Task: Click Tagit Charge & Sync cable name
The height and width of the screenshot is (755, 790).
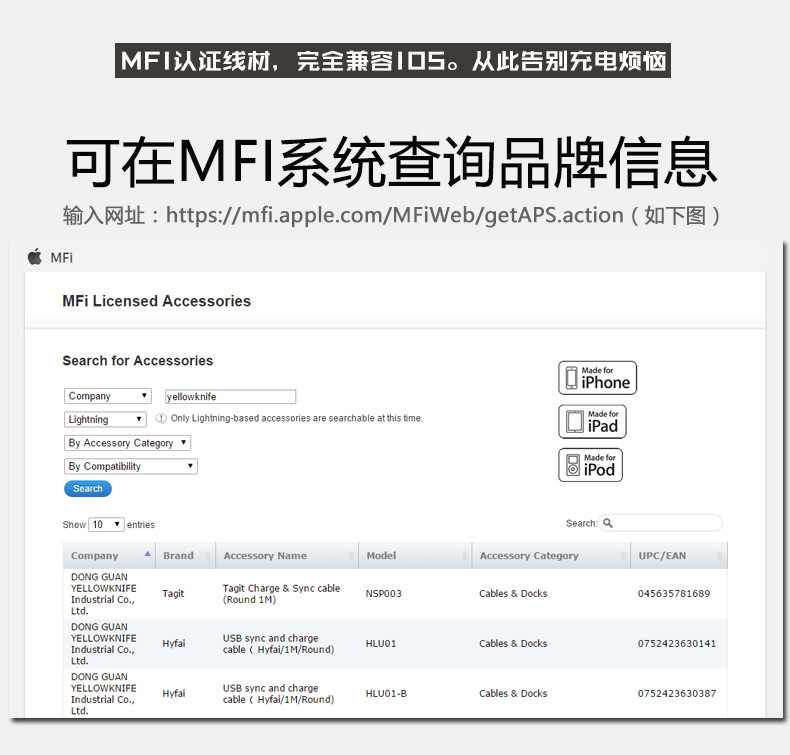Action: pyautogui.click(x=281, y=594)
